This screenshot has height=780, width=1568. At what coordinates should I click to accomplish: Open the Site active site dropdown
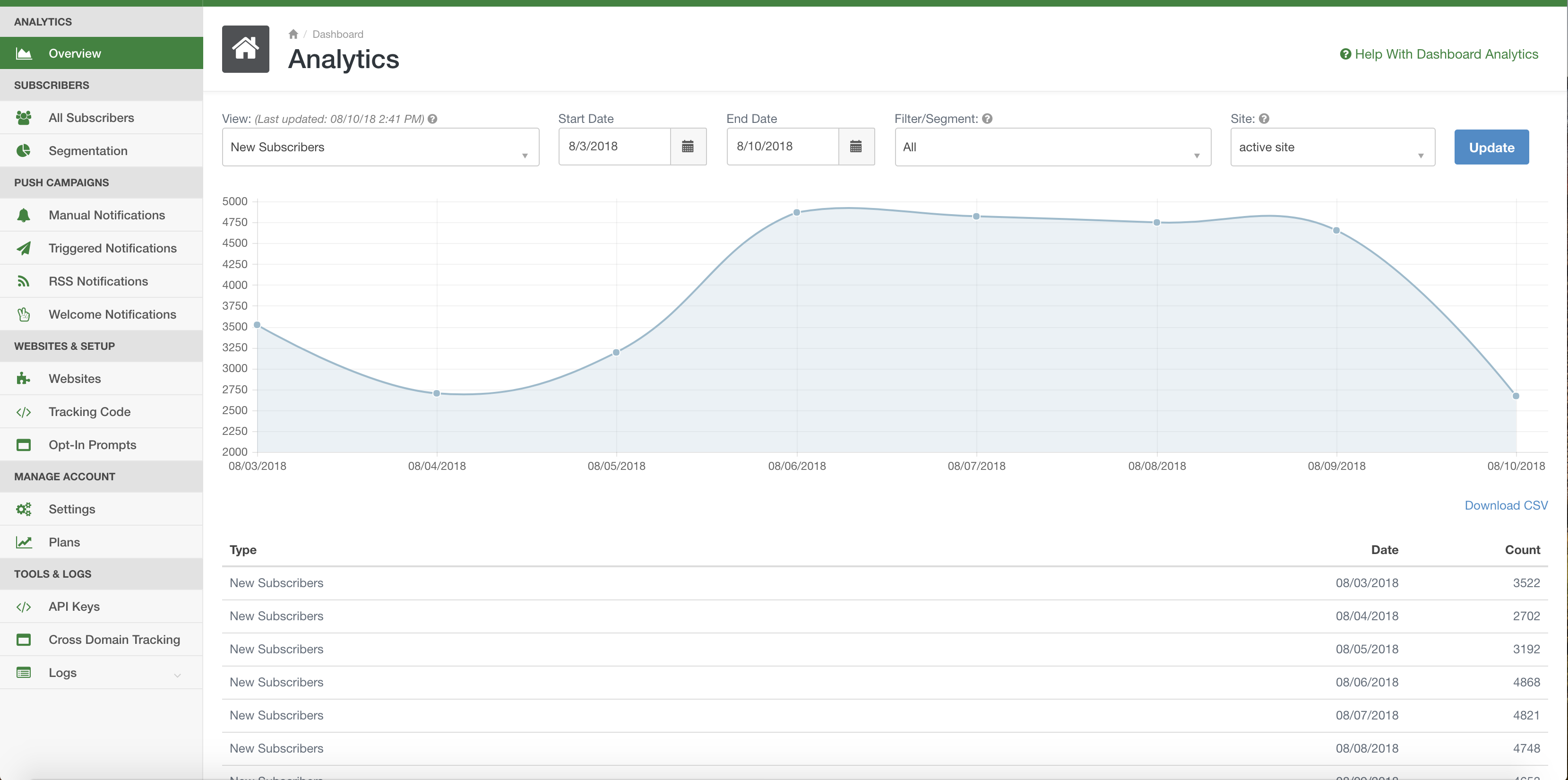coord(1332,147)
